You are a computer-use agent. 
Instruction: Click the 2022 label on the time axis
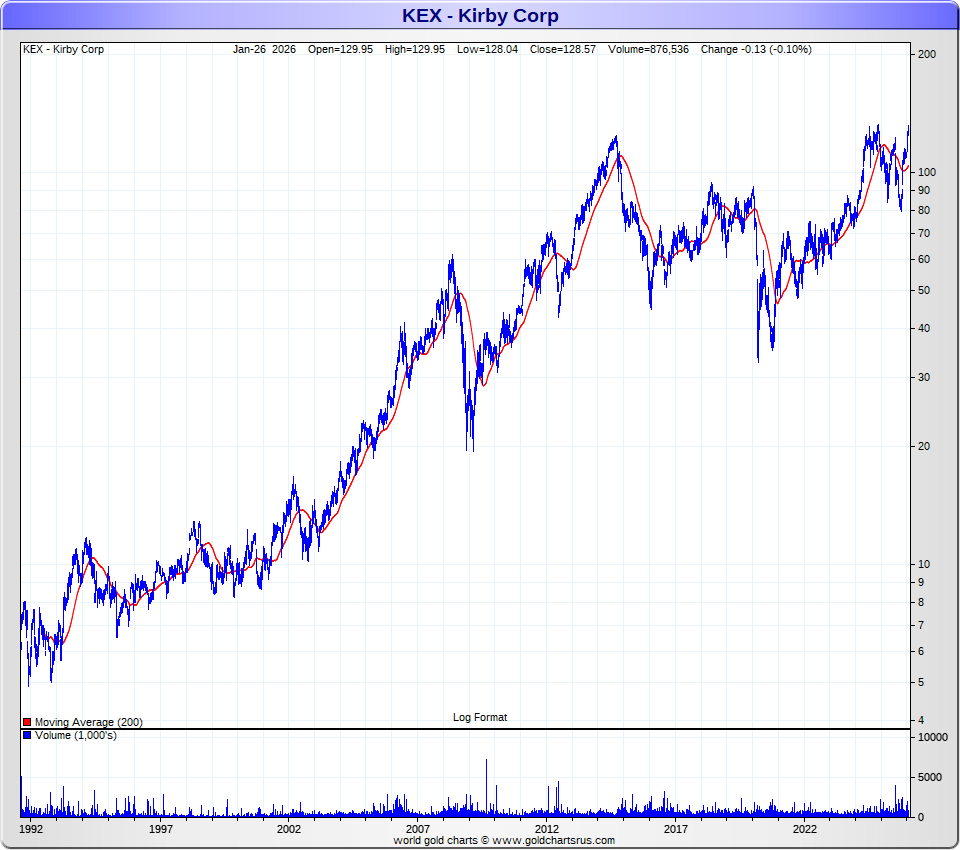[805, 829]
